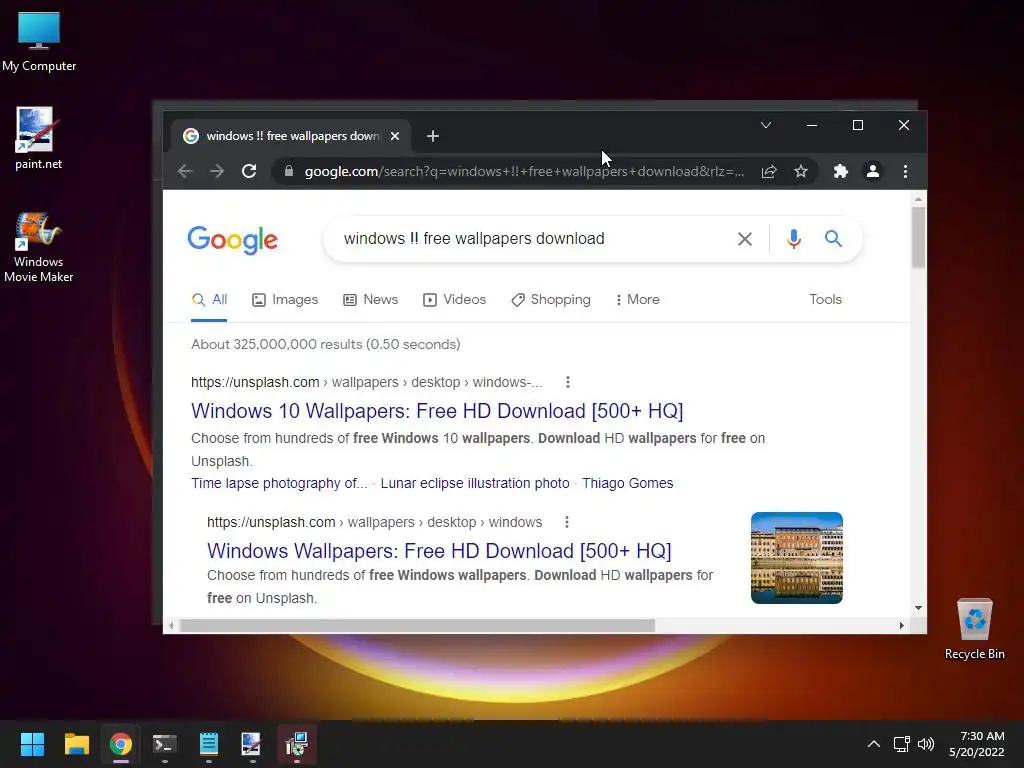Open Windows 10 Wallpapers result link
Image resolution: width=1024 pixels, height=768 pixels.
coord(437,411)
